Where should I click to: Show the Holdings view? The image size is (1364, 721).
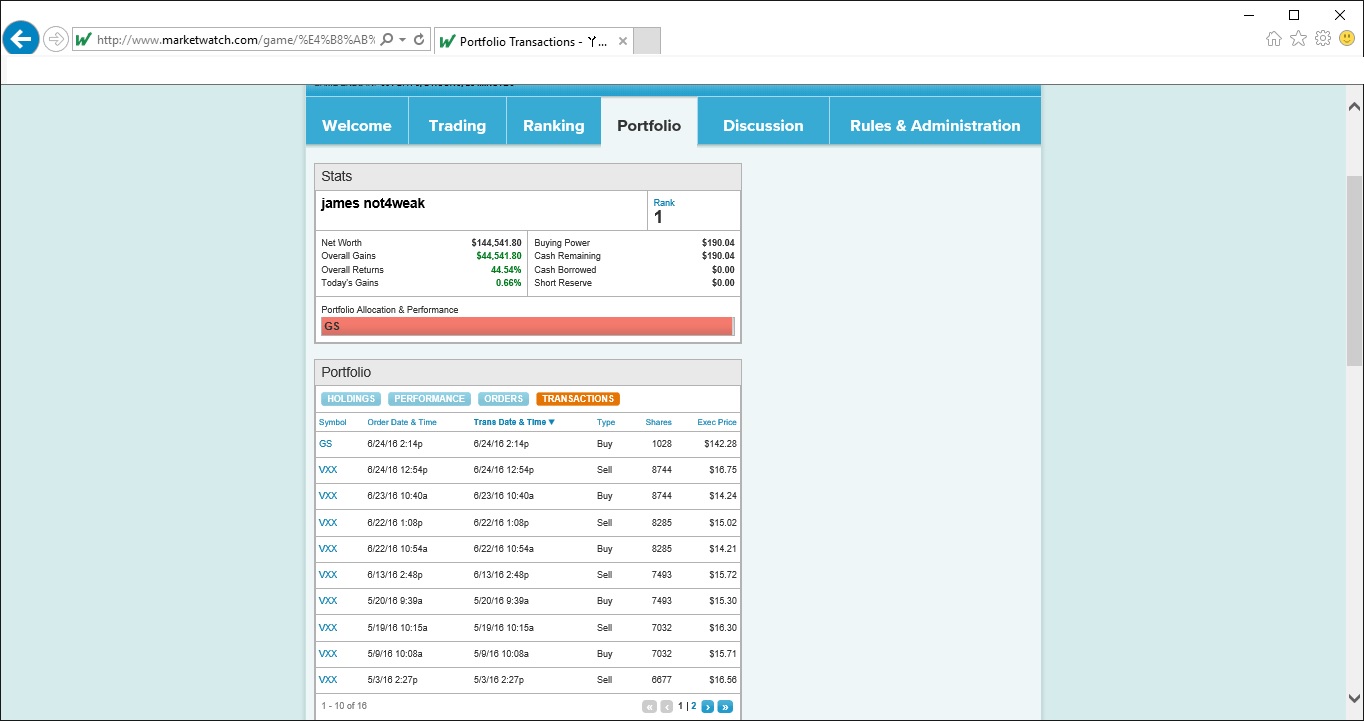click(x=350, y=399)
